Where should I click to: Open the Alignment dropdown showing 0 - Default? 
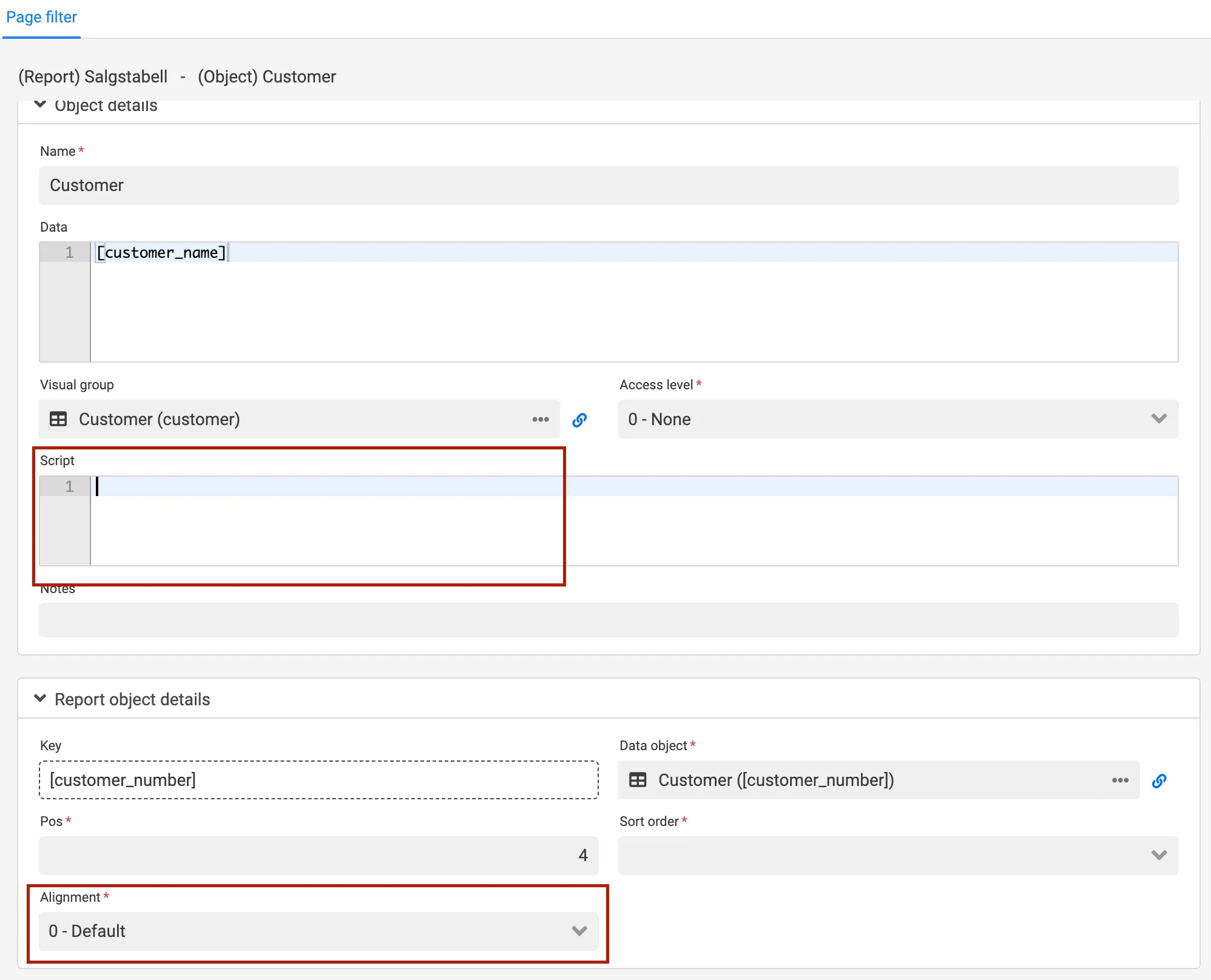579,931
